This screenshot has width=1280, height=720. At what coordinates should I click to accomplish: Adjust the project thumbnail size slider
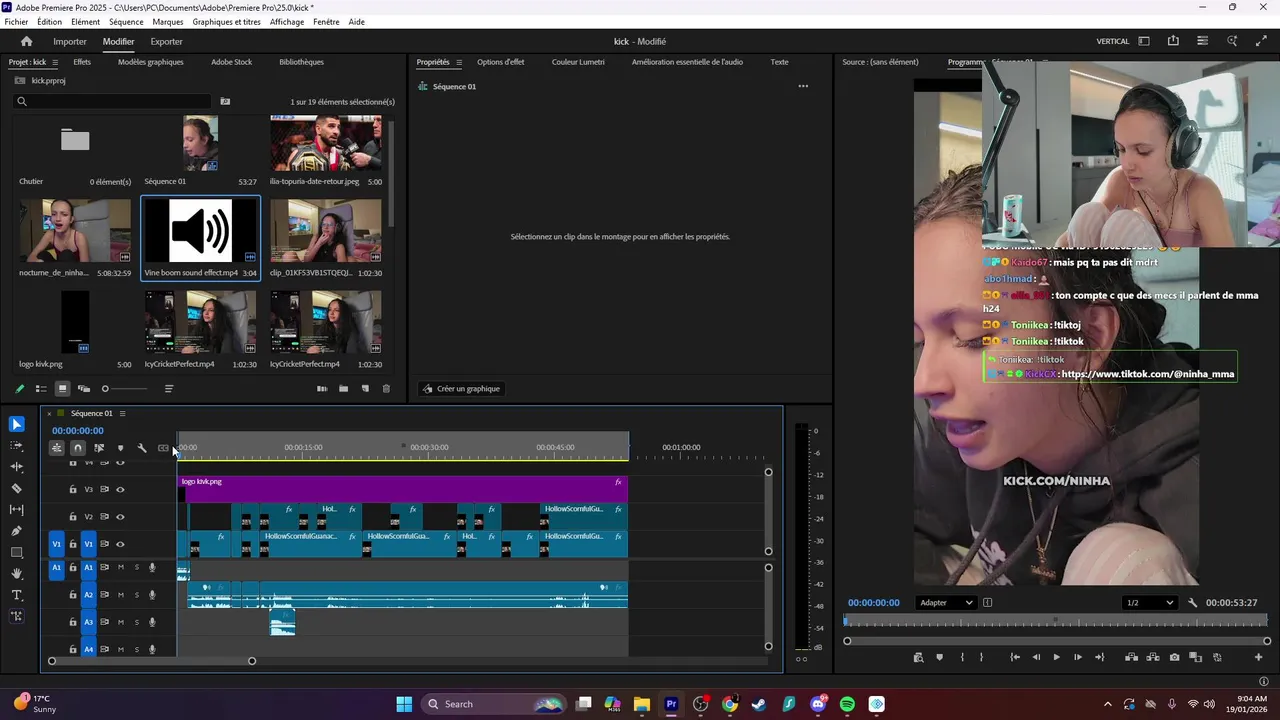(105, 389)
